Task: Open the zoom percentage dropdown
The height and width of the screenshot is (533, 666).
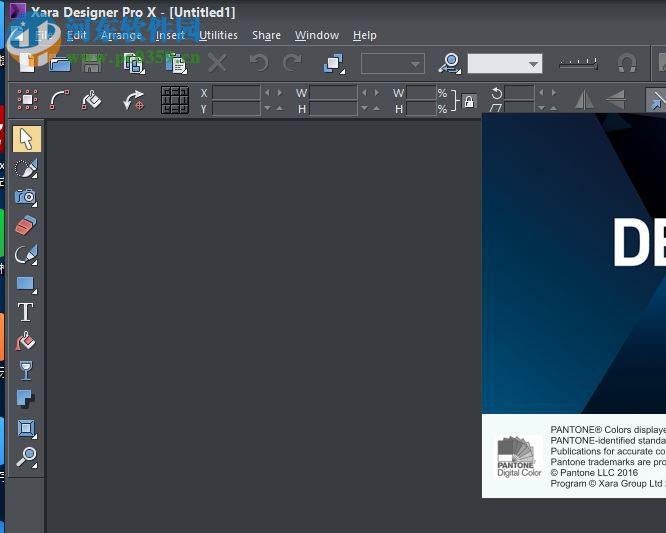Action: click(x=533, y=64)
